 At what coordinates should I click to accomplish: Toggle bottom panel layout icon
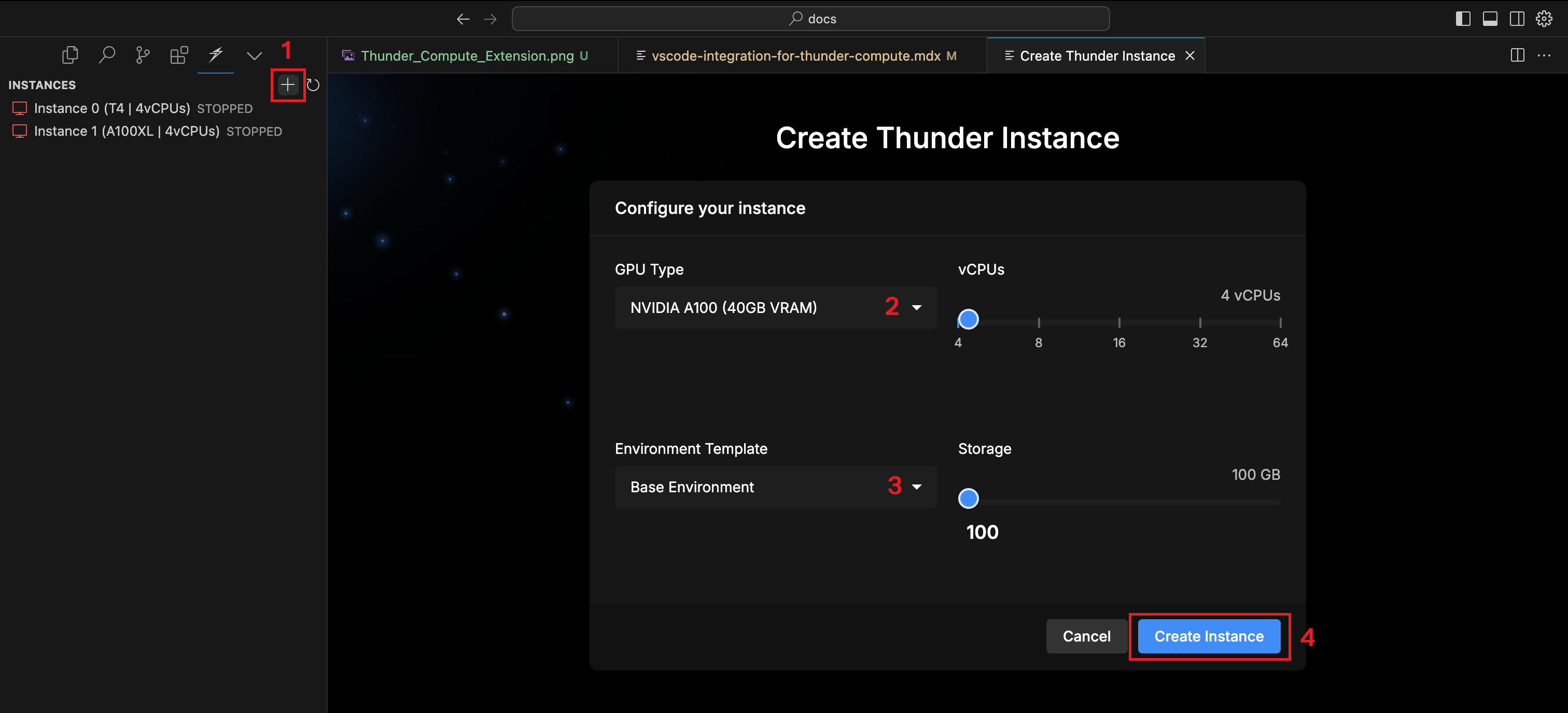(1490, 19)
